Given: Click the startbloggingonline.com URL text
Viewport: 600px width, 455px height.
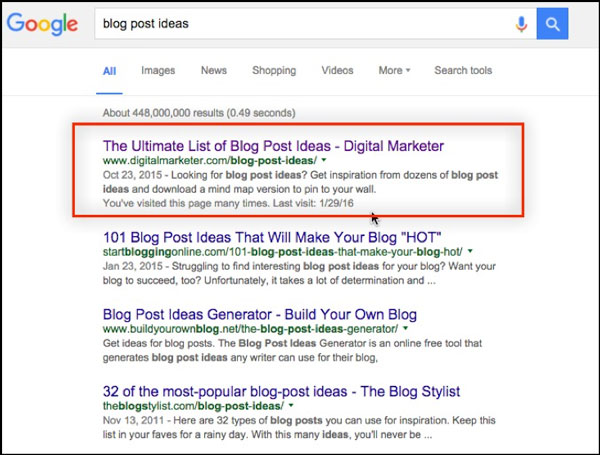Looking at the screenshot, I should click(282, 252).
